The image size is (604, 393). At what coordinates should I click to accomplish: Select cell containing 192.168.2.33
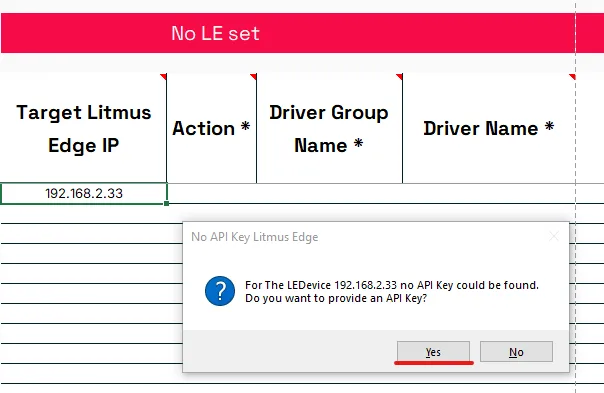coord(84,193)
